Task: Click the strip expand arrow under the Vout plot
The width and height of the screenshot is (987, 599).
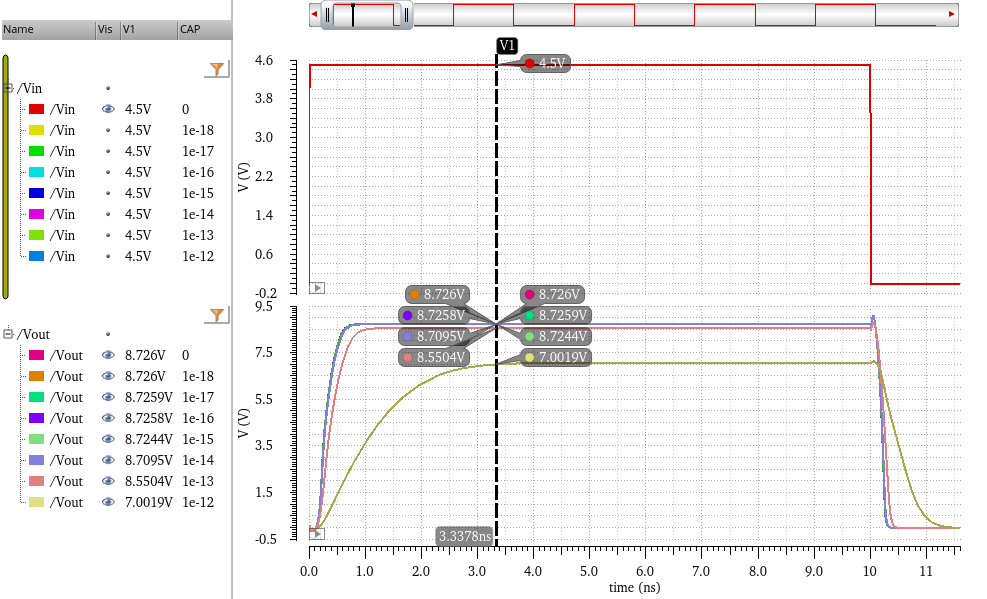Action: point(315,536)
